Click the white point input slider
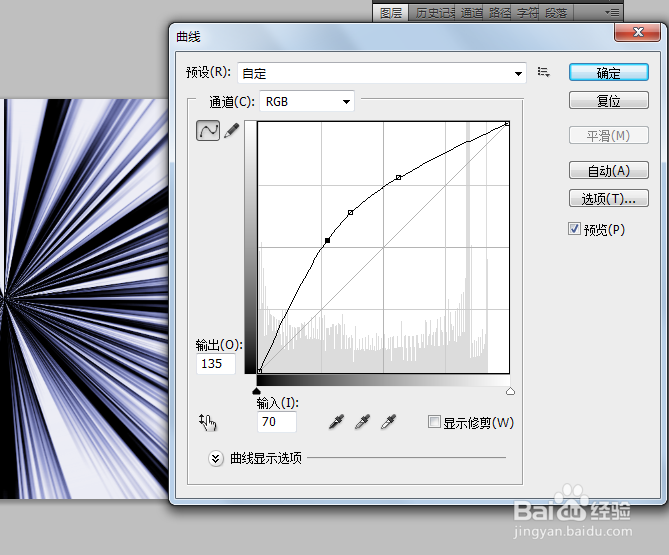The width and height of the screenshot is (669, 555). [x=510, y=391]
